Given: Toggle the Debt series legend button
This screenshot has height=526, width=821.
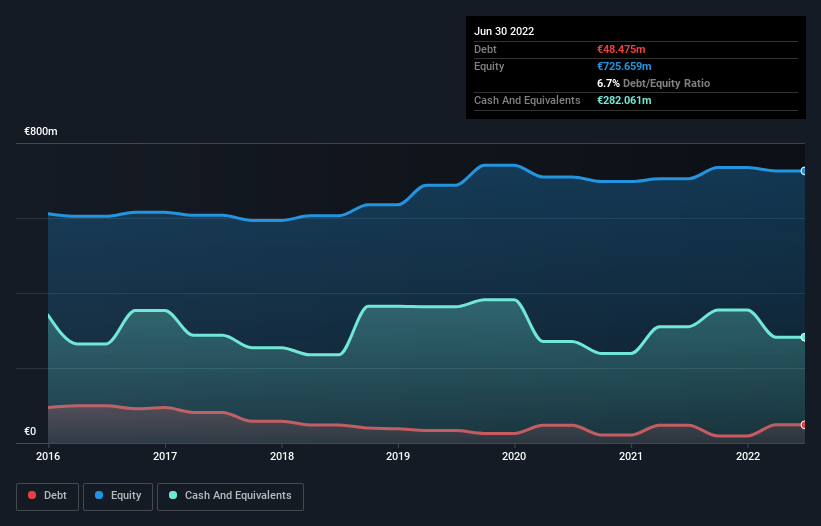Looking at the screenshot, I should [x=48, y=496].
